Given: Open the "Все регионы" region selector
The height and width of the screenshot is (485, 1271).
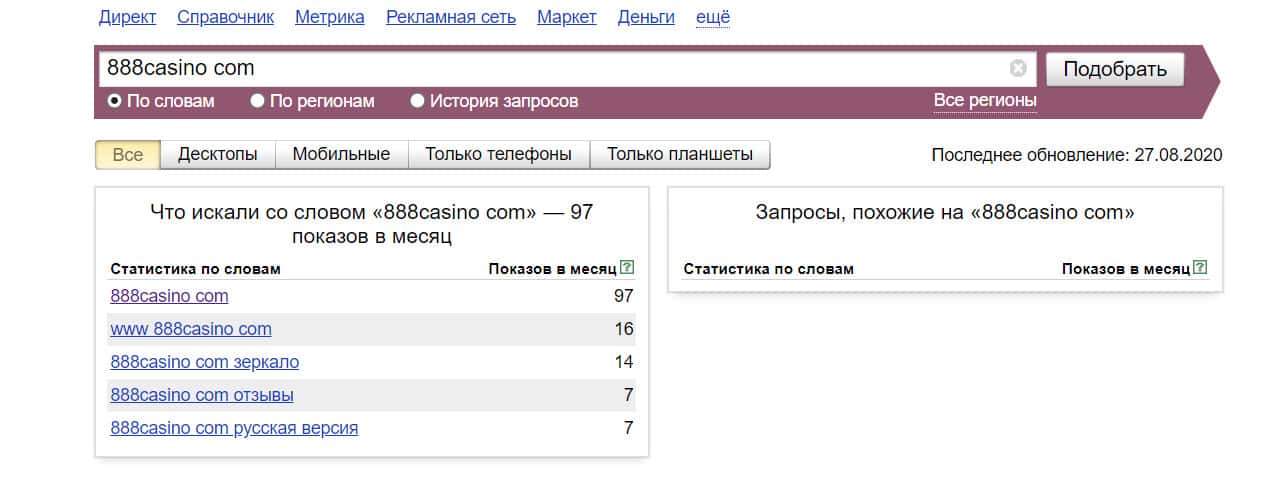Looking at the screenshot, I should pyautogui.click(x=985, y=100).
